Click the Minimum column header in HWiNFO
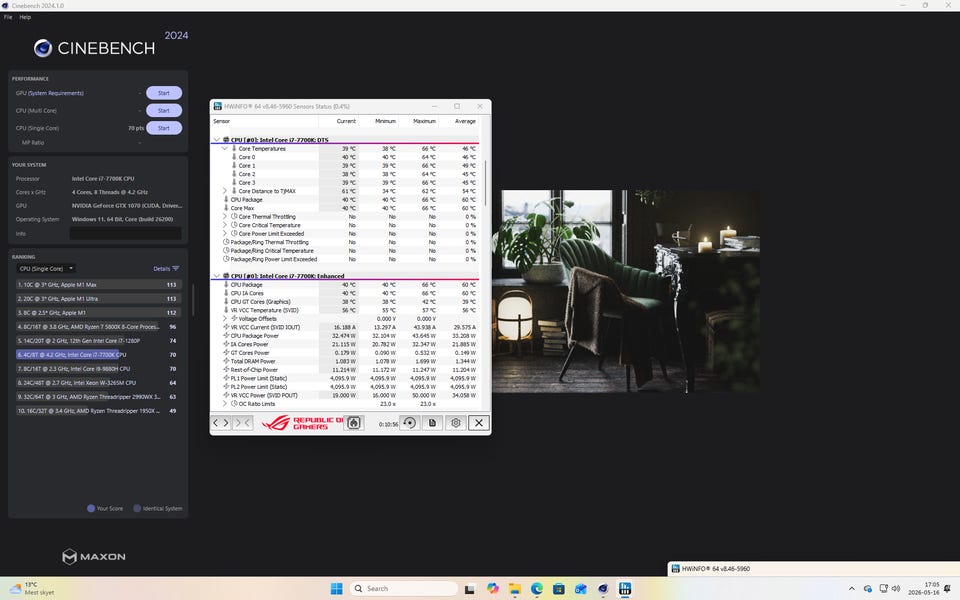Image resolution: width=960 pixels, height=600 pixels. 385,121
